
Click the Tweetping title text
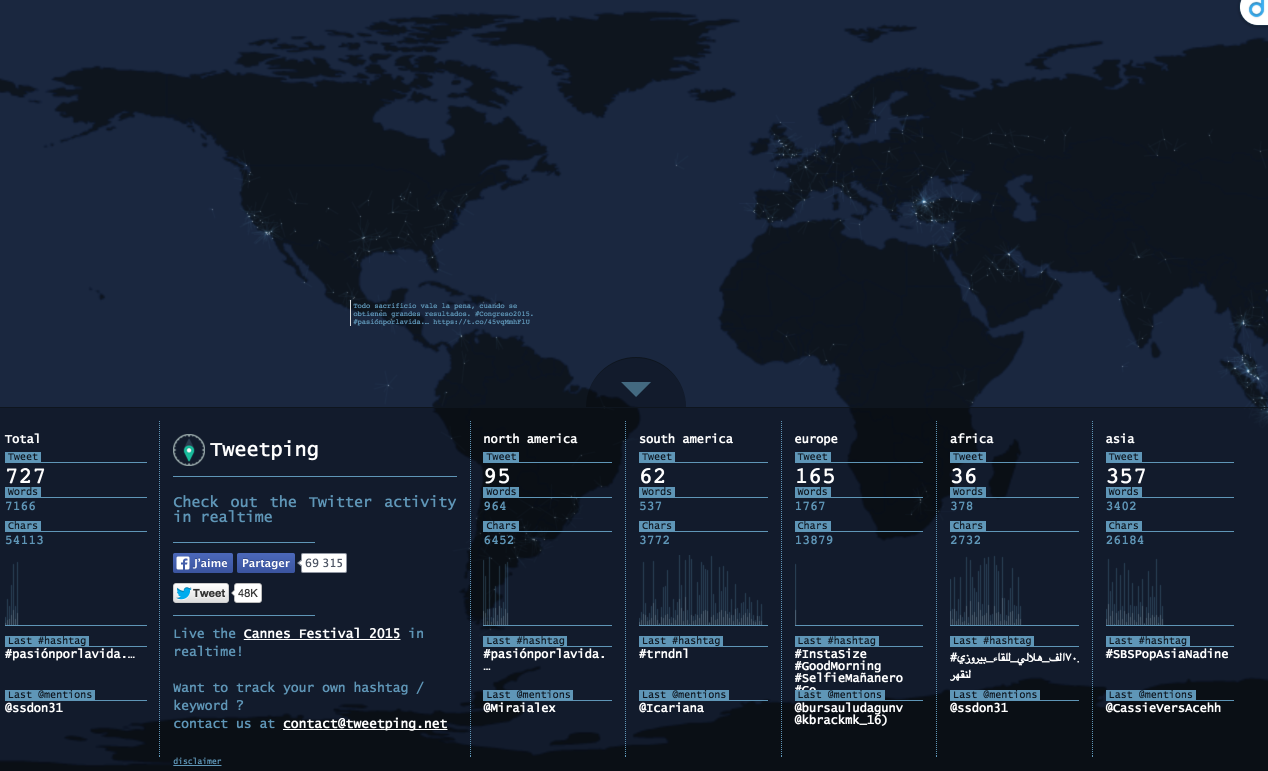coord(264,450)
